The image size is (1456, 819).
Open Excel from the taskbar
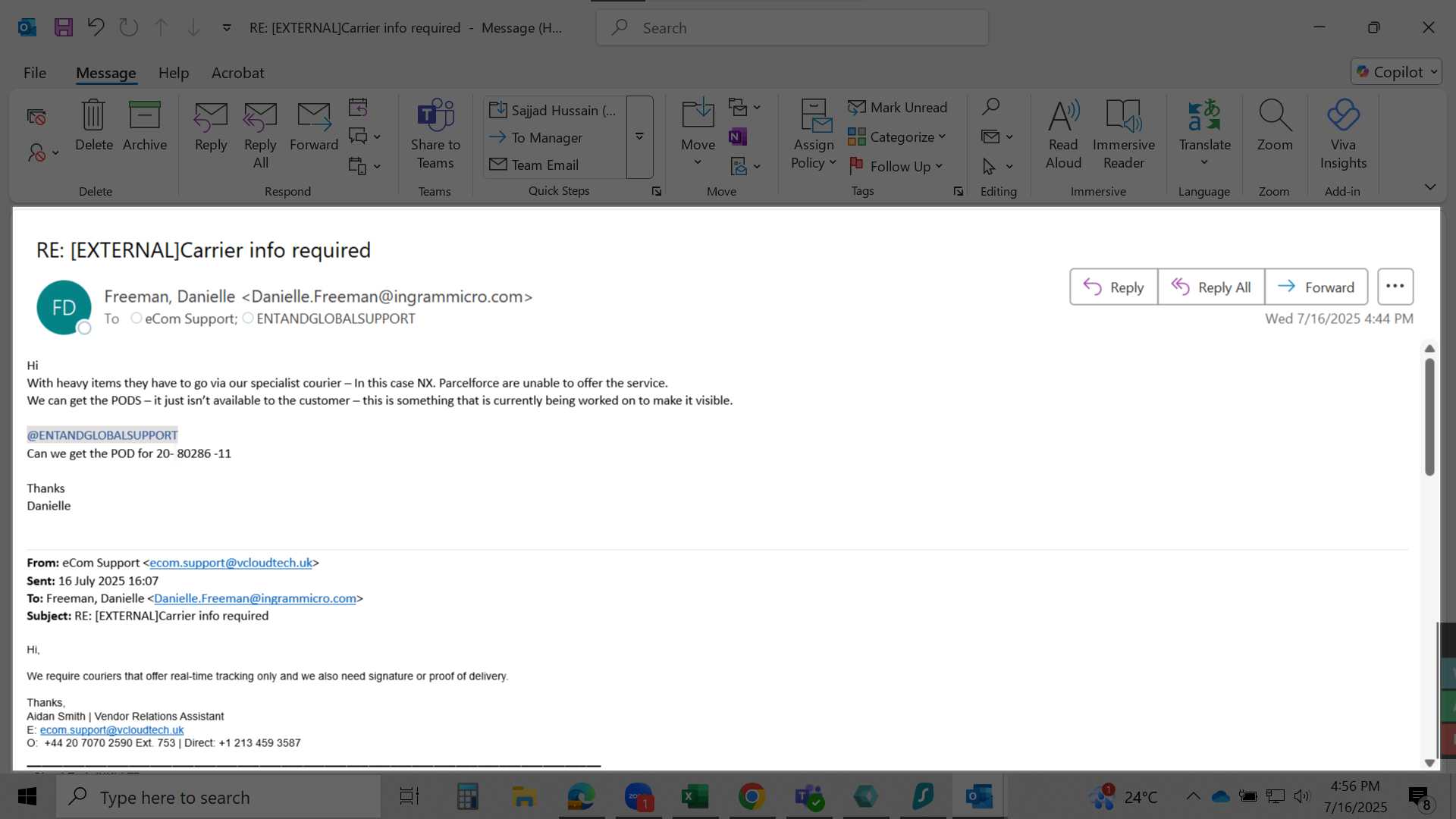695,797
